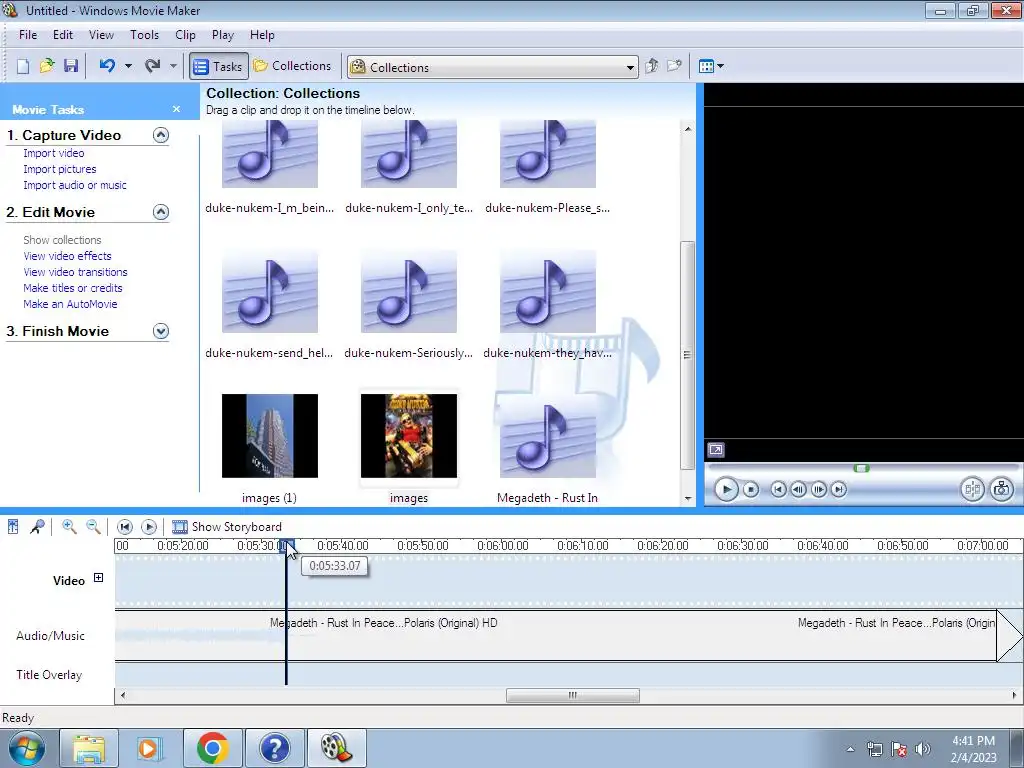Collapse the Edit Movie section

[161, 212]
